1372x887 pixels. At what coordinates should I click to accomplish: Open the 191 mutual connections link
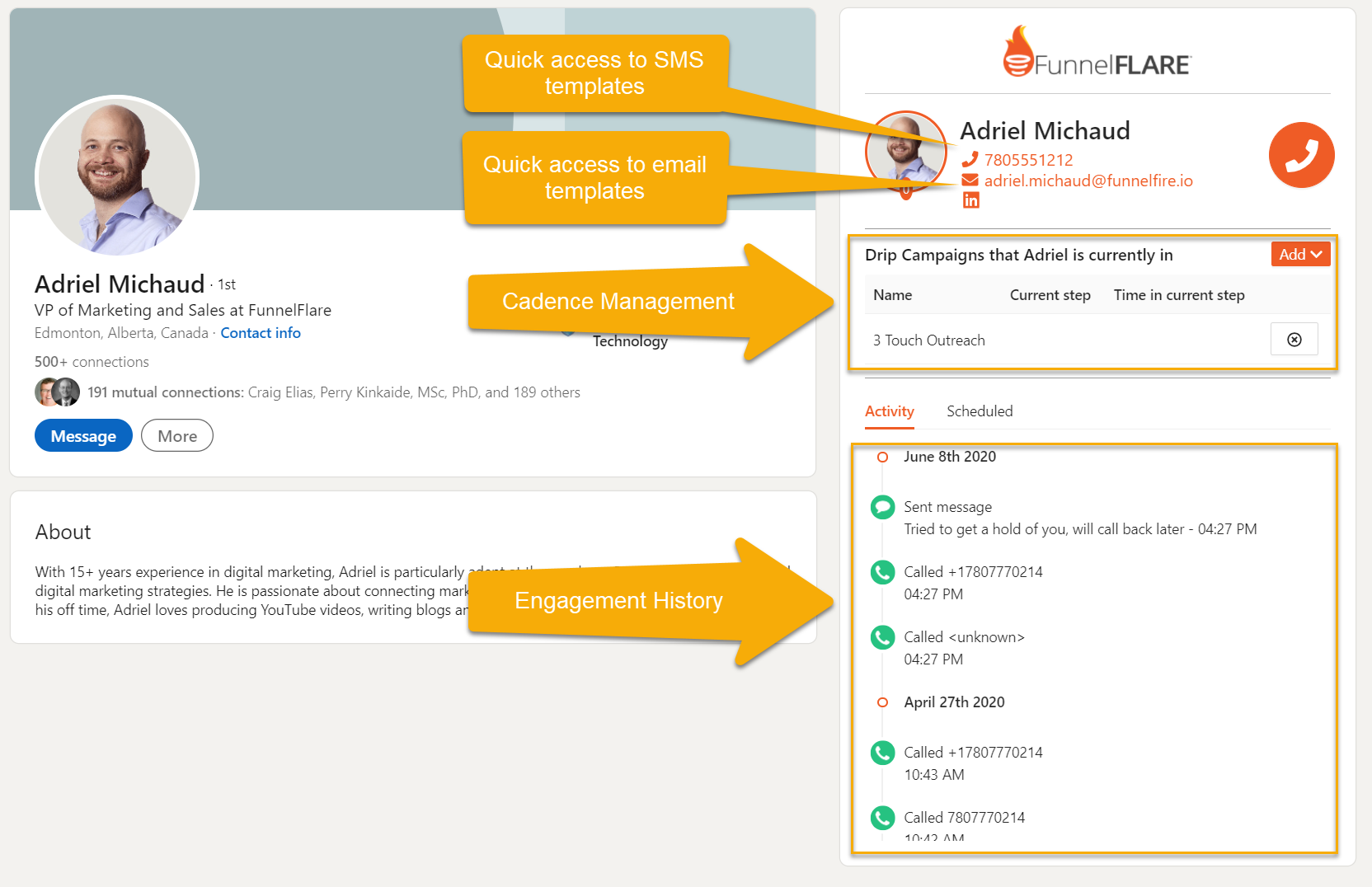click(x=334, y=392)
